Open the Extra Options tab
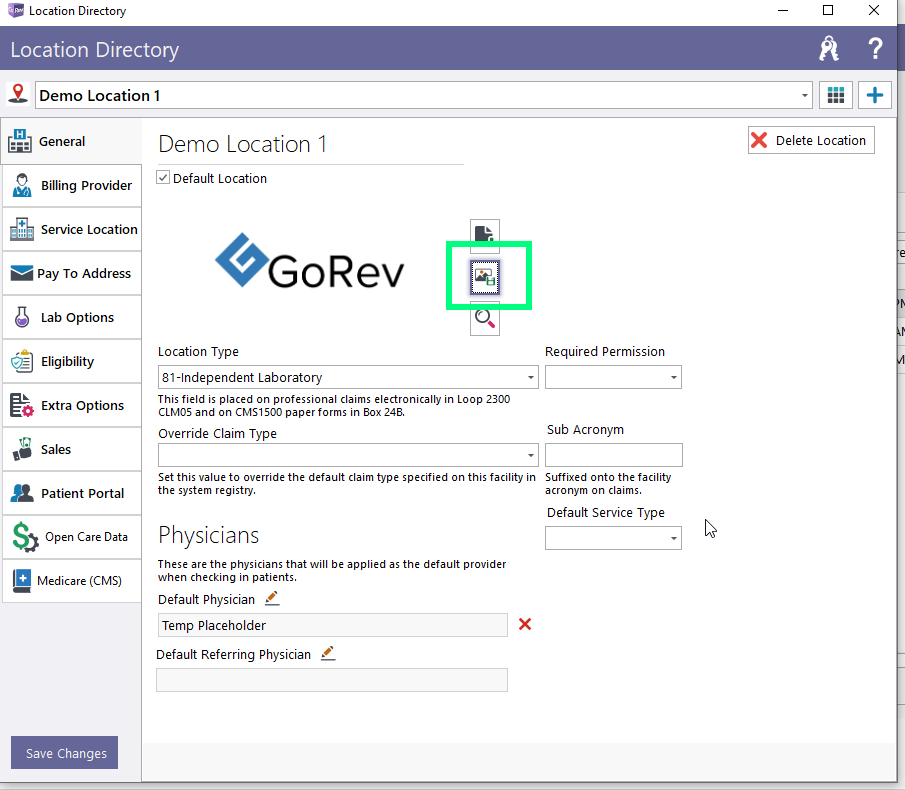The image size is (905, 790). pyautogui.click(x=72, y=406)
